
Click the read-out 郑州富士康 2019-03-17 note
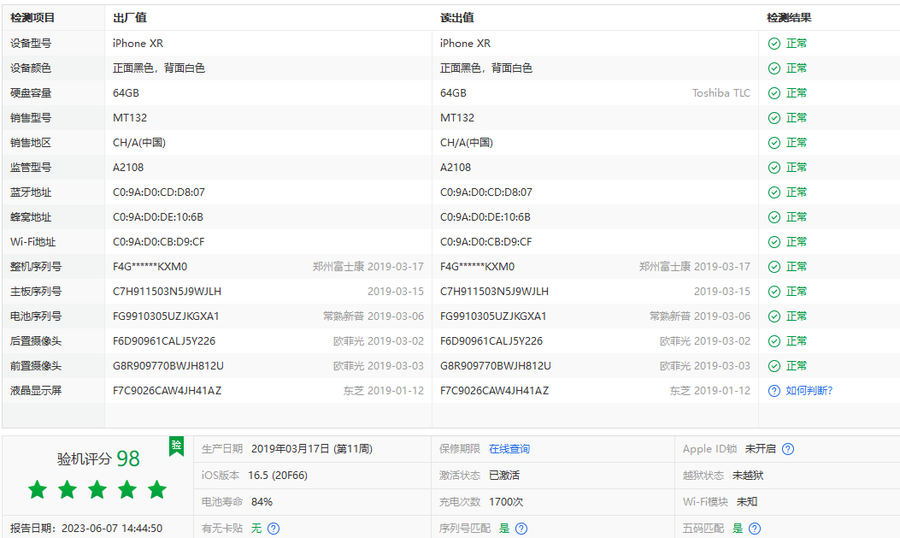[695, 266]
